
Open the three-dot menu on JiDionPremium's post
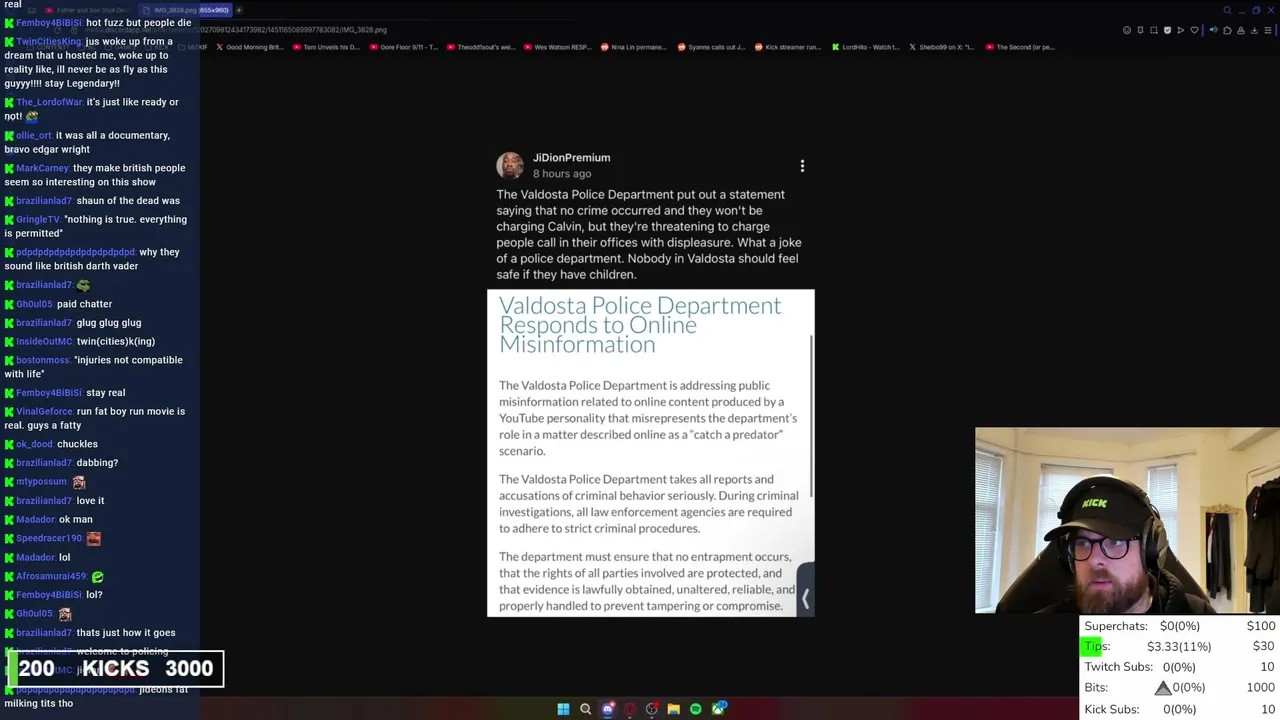click(x=802, y=166)
